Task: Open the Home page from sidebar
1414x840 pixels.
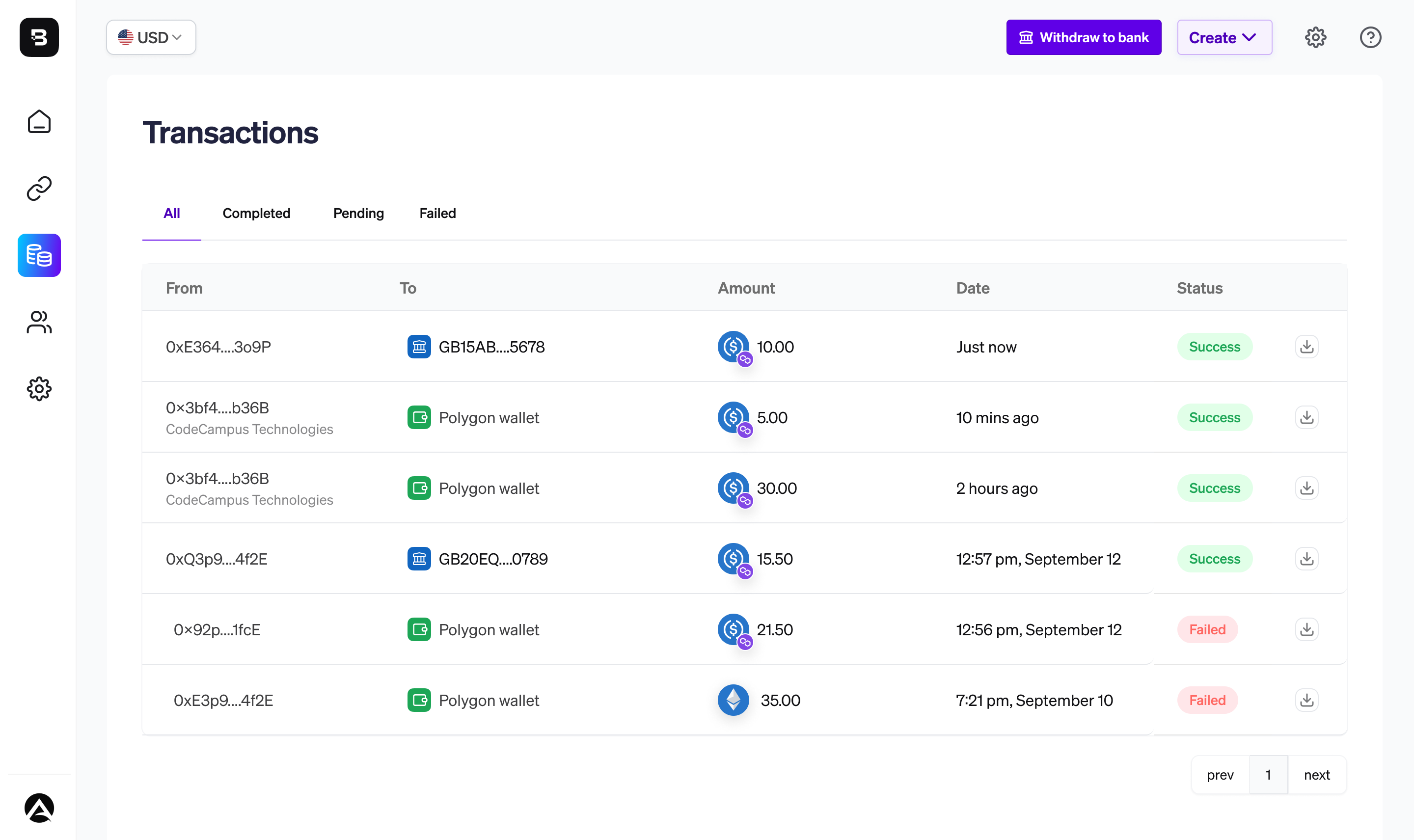Action: [x=39, y=122]
